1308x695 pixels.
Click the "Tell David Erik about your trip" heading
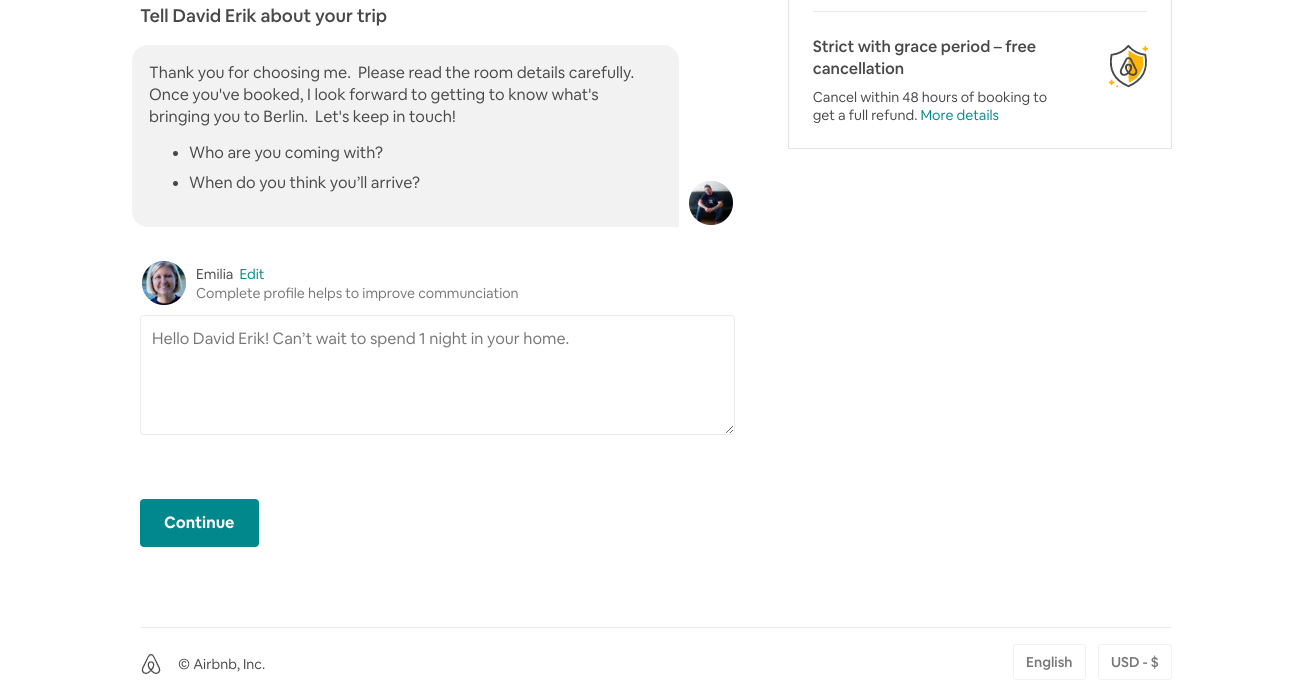click(263, 16)
